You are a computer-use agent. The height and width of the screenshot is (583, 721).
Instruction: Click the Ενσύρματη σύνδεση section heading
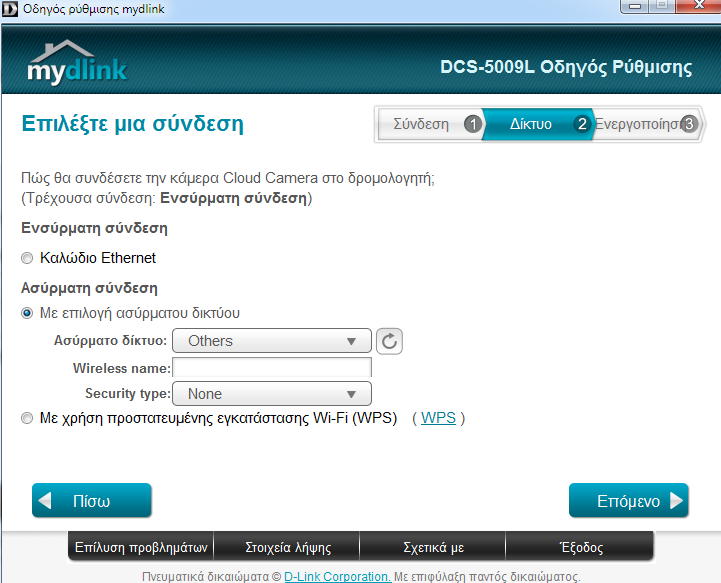point(94,228)
